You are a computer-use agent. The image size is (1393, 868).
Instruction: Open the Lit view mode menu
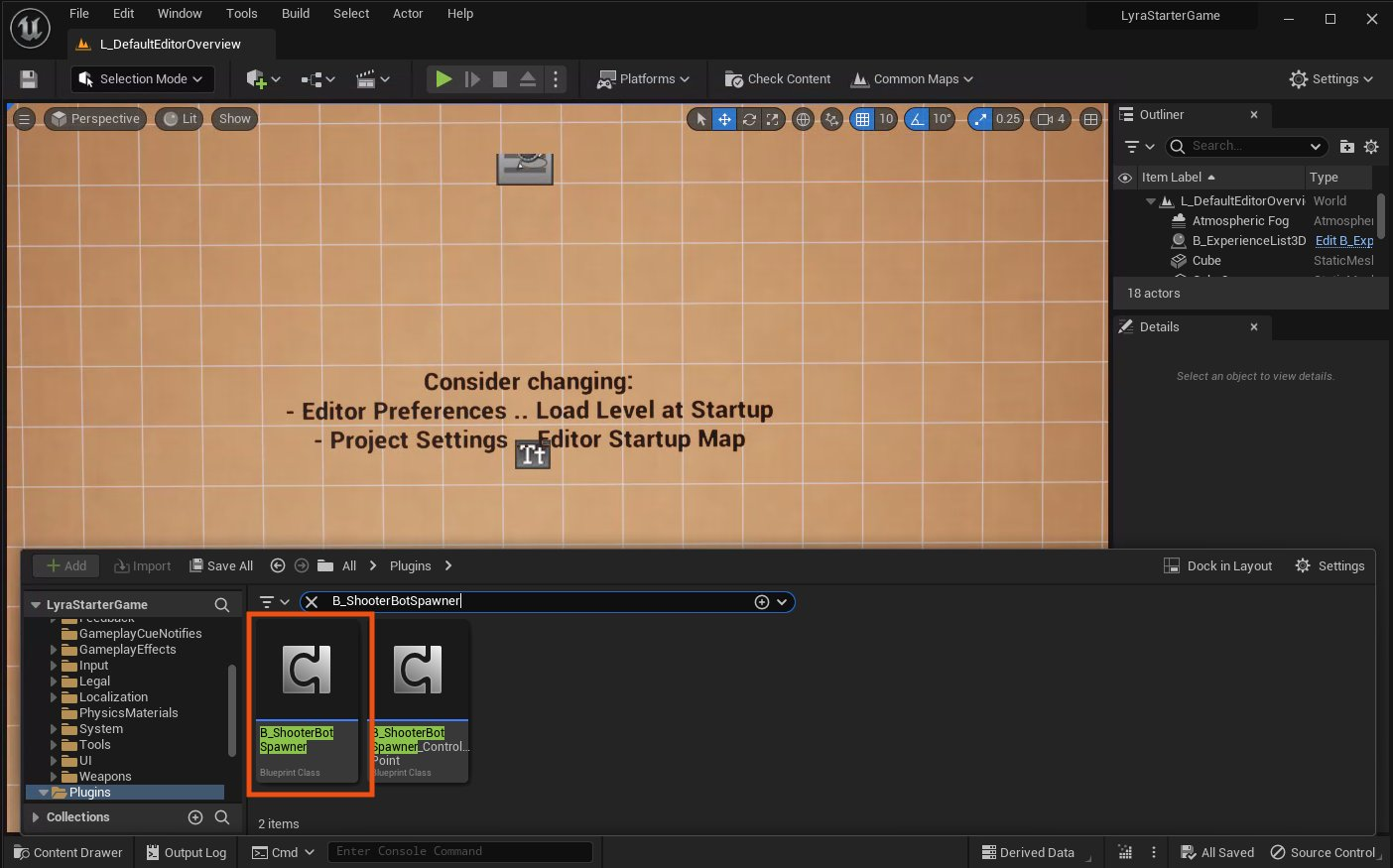coord(180,119)
